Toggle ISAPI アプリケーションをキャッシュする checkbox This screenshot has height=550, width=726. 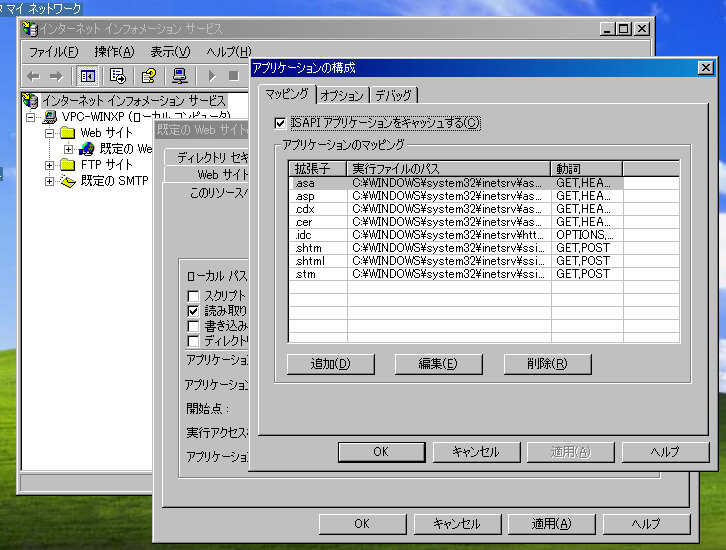[x=280, y=123]
